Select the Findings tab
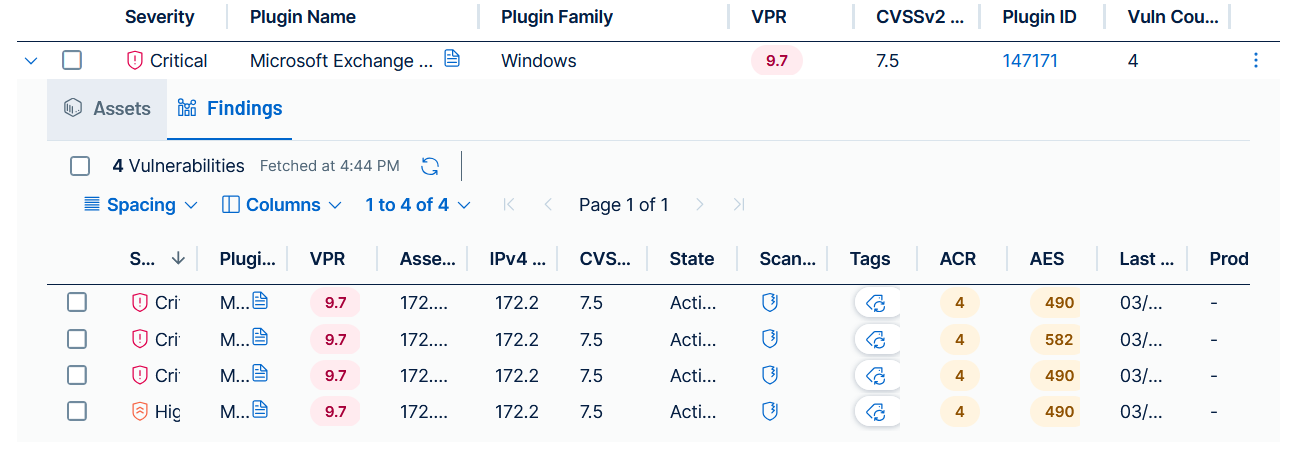The height and width of the screenshot is (451, 1289). click(x=230, y=109)
